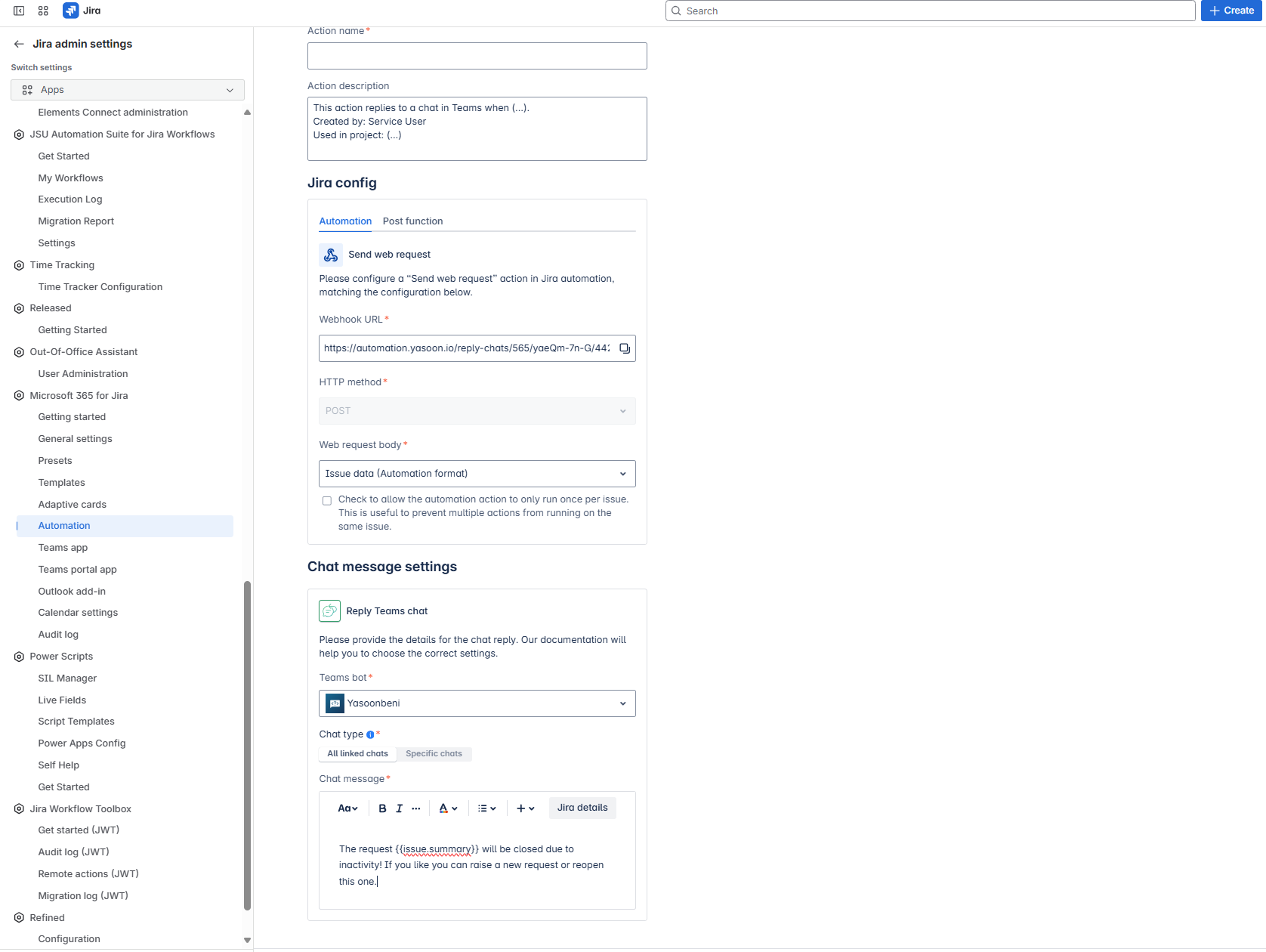Open the app switcher grid icon
The image size is (1266, 952).
tap(43, 11)
